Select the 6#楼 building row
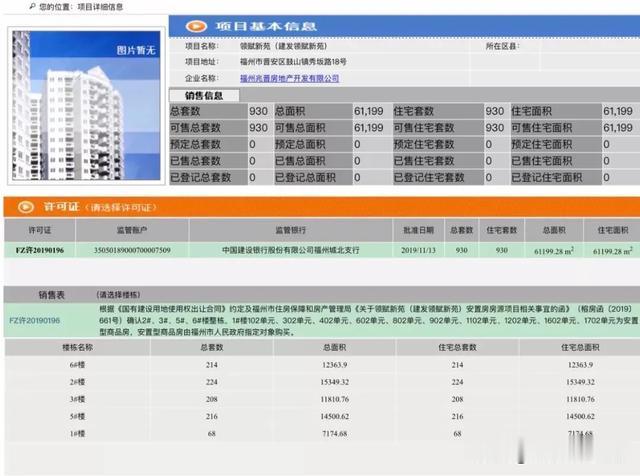This screenshot has width=640, height=476. point(322,365)
